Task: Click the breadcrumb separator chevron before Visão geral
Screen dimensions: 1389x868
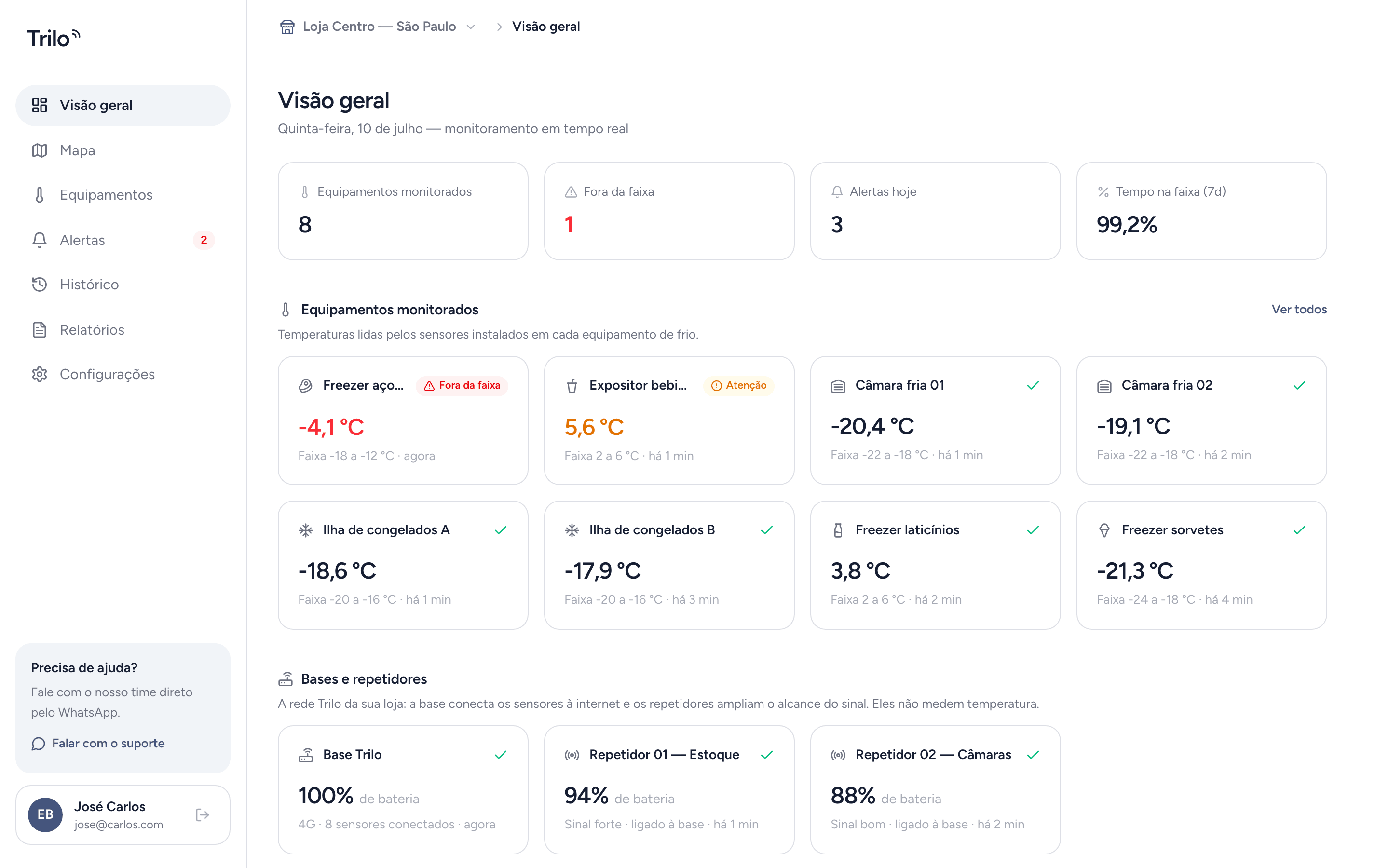Action: click(x=499, y=27)
